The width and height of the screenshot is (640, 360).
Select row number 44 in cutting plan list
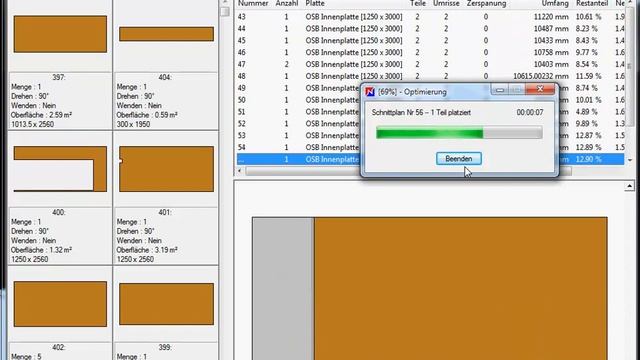tap(430, 29)
